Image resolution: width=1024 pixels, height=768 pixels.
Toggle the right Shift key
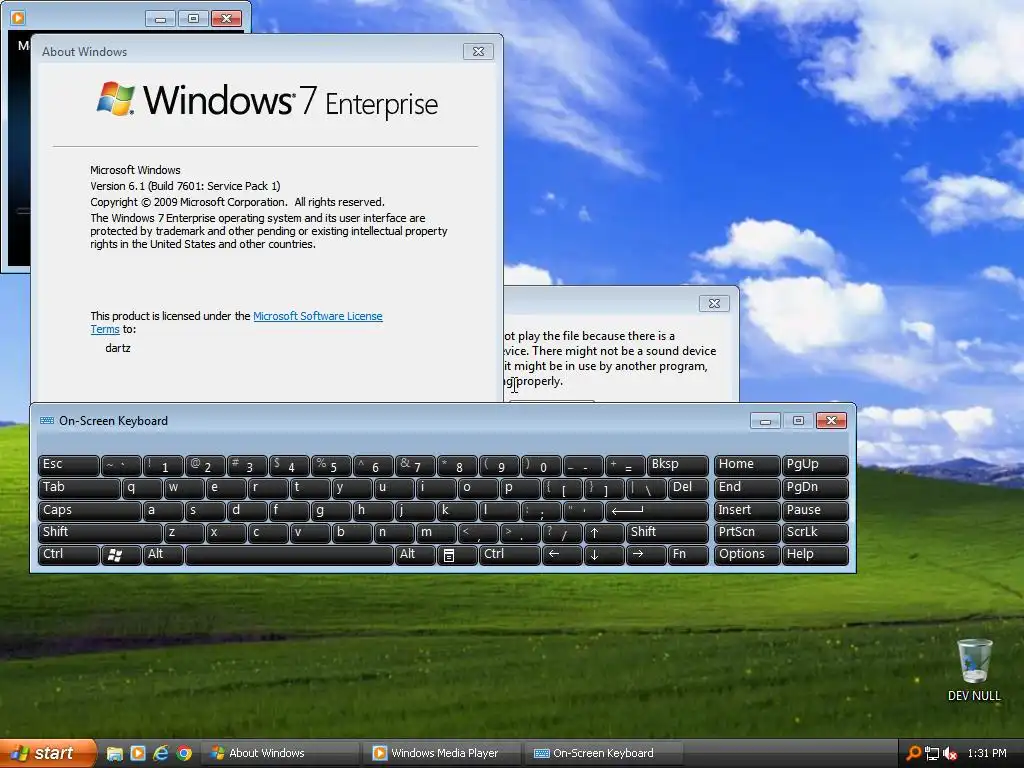667,533
